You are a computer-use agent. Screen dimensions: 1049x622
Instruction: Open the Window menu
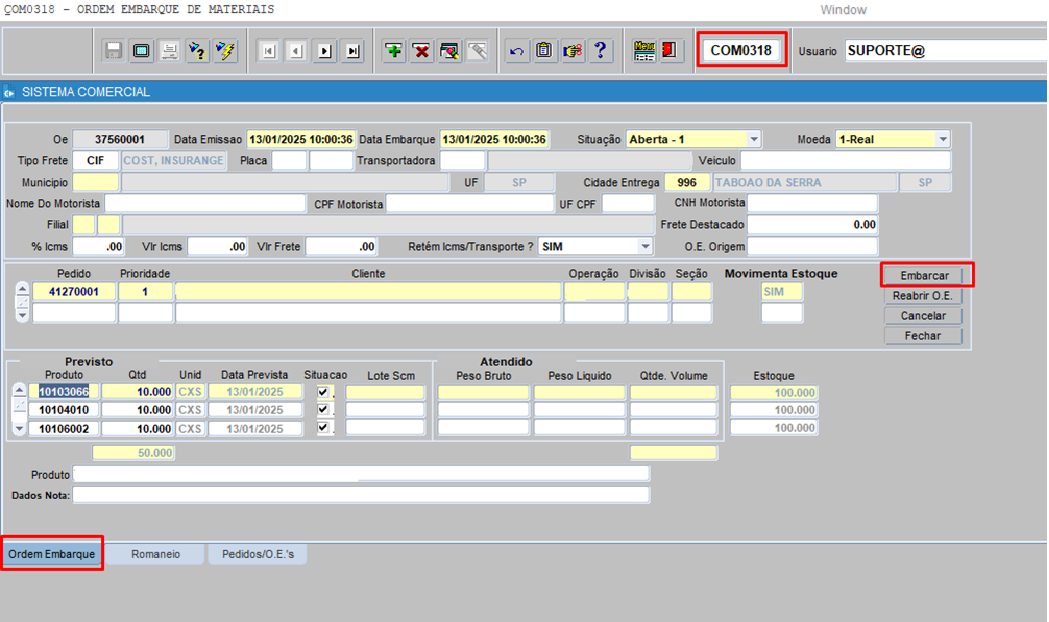[x=843, y=10]
